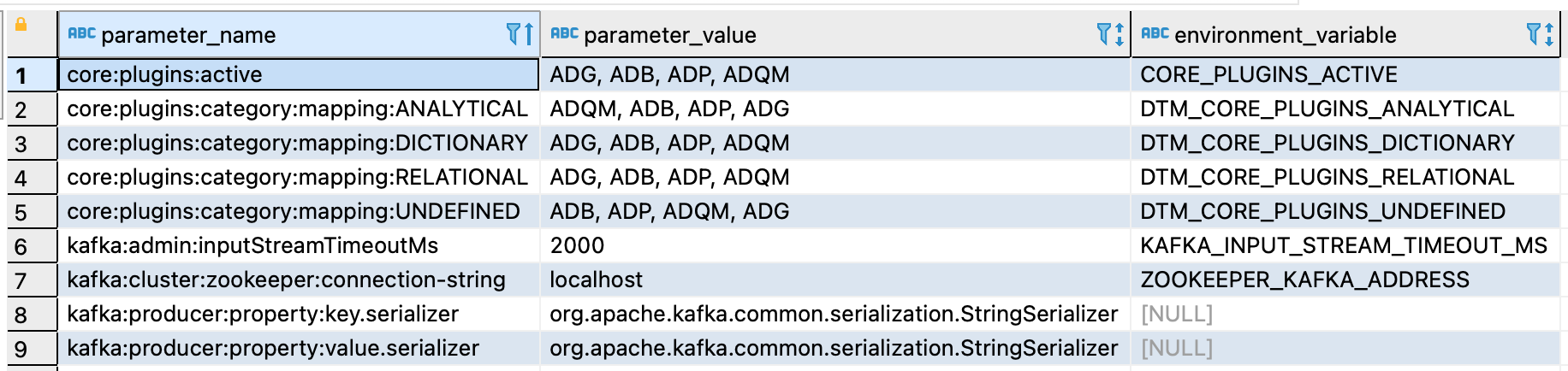This screenshot has height=371, width=1568.
Task: Click the core:plugins:active cell
Action: (164, 74)
